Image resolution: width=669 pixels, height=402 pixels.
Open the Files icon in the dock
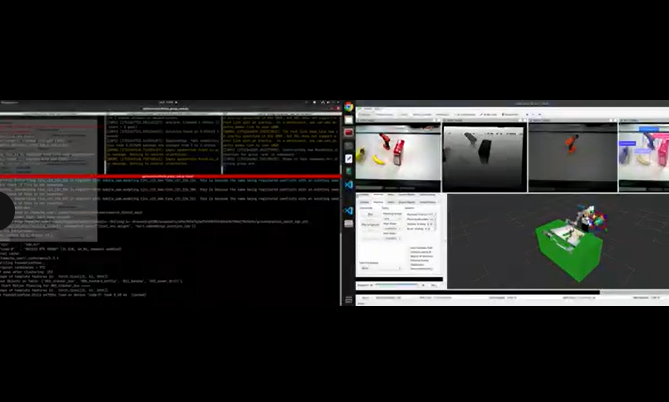click(x=349, y=120)
